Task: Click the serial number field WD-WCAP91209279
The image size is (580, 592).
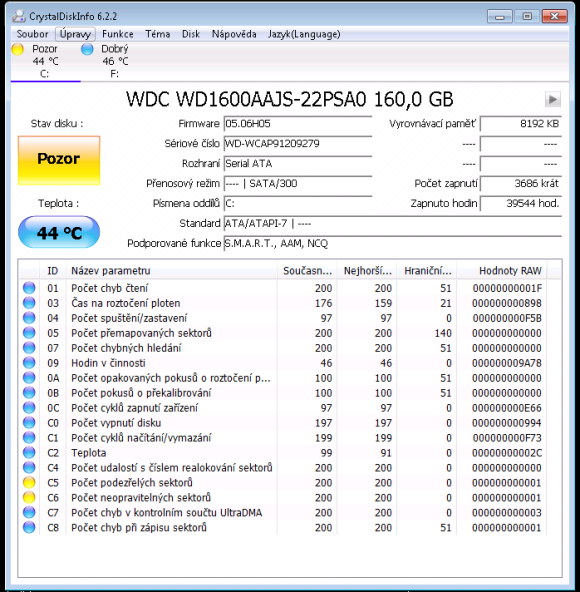Action: [x=298, y=143]
